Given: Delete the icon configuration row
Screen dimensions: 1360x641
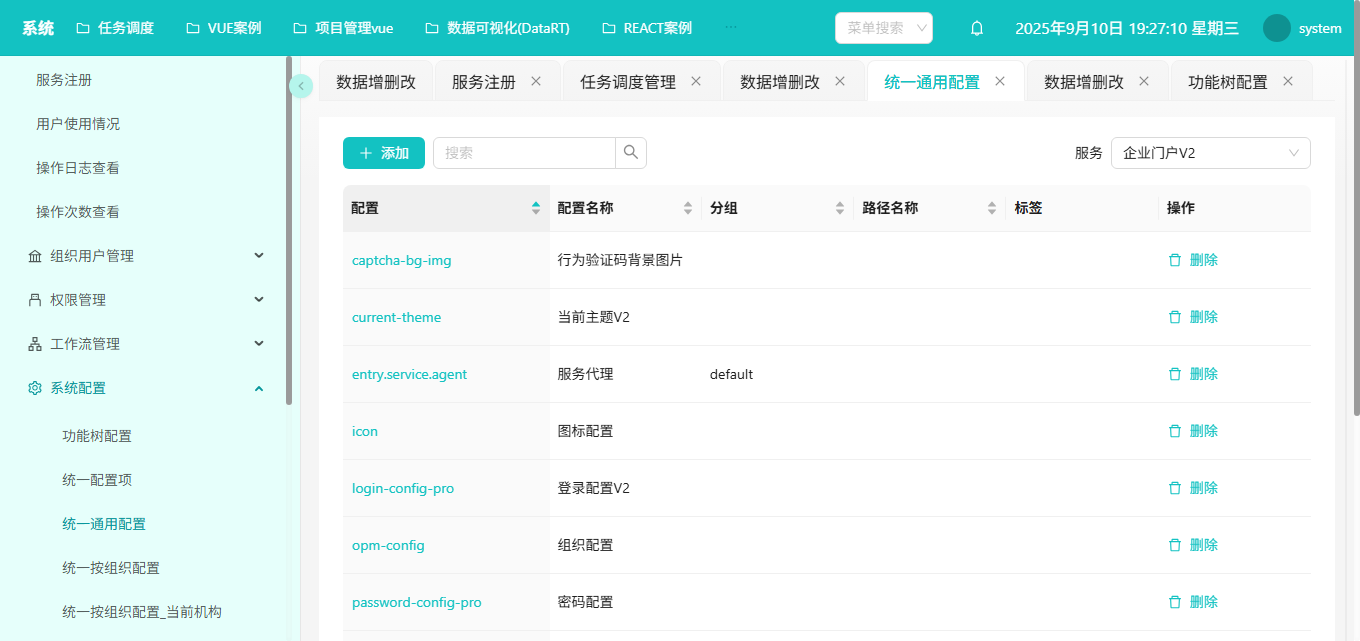Looking at the screenshot, I should [1194, 431].
